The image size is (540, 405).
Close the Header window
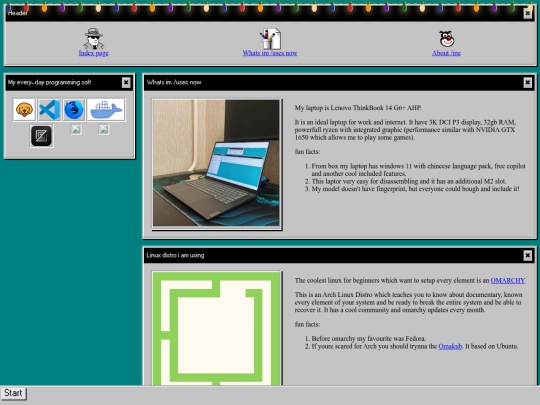527,13
